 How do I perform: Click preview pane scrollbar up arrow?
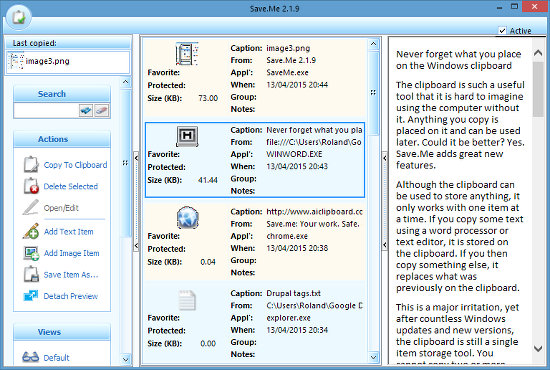538,53
